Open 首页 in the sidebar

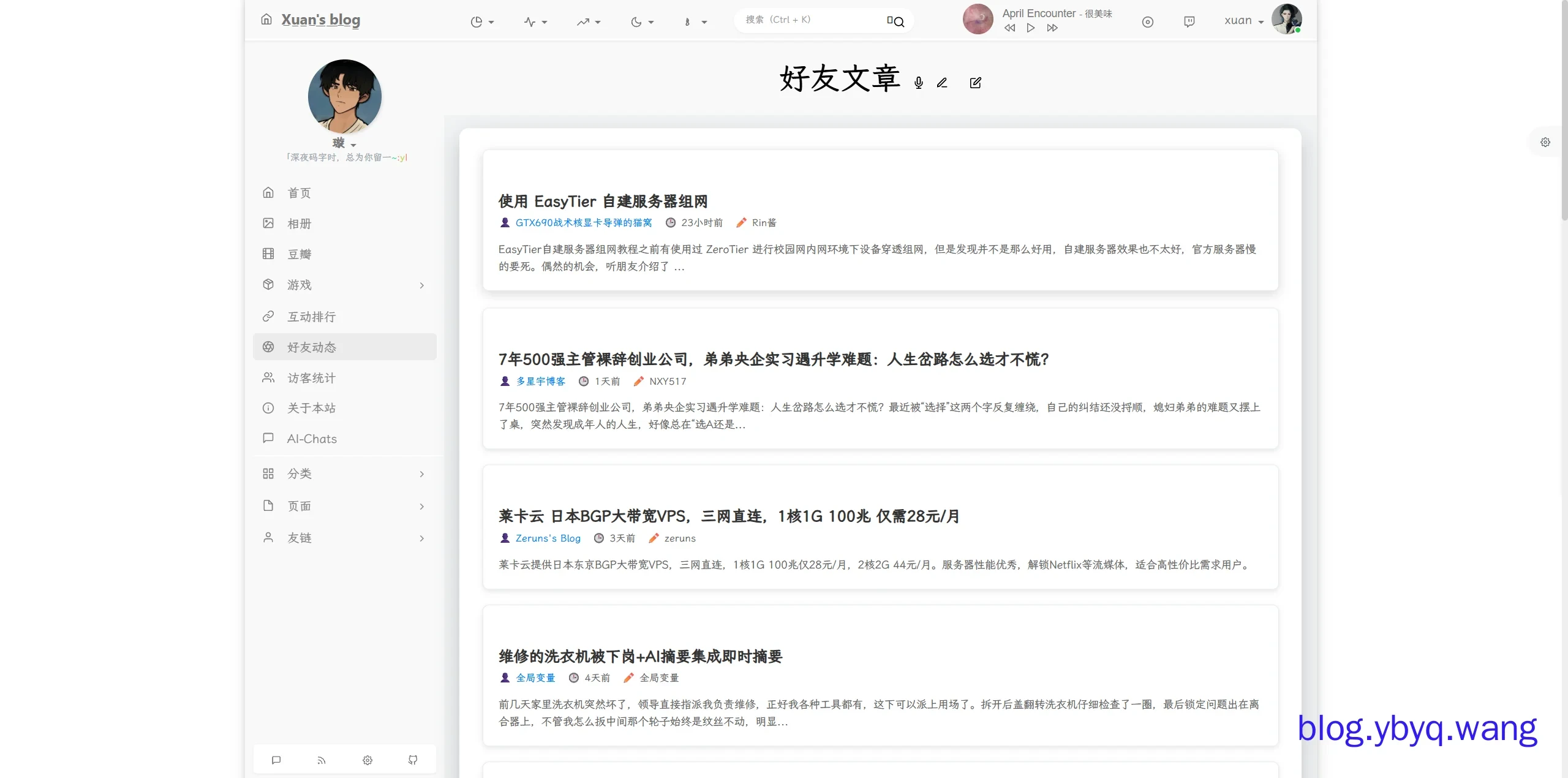pos(345,193)
